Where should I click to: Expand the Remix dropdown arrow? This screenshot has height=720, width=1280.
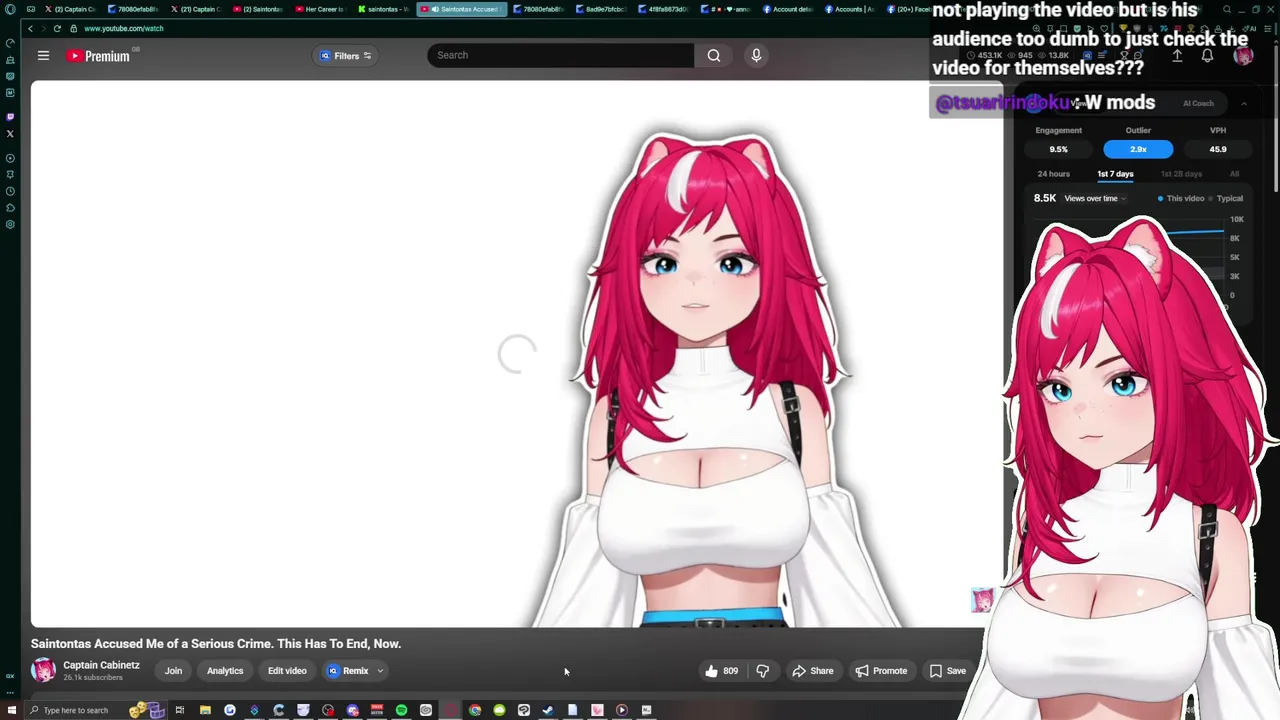pyautogui.click(x=380, y=671)
